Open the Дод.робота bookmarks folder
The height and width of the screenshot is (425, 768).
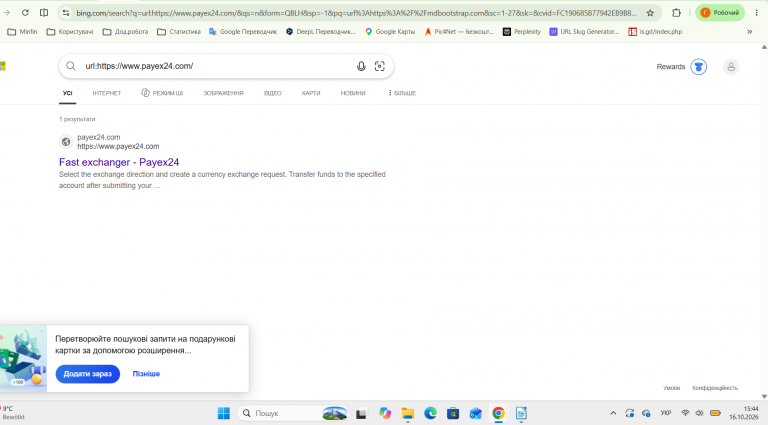pos(125,32)
